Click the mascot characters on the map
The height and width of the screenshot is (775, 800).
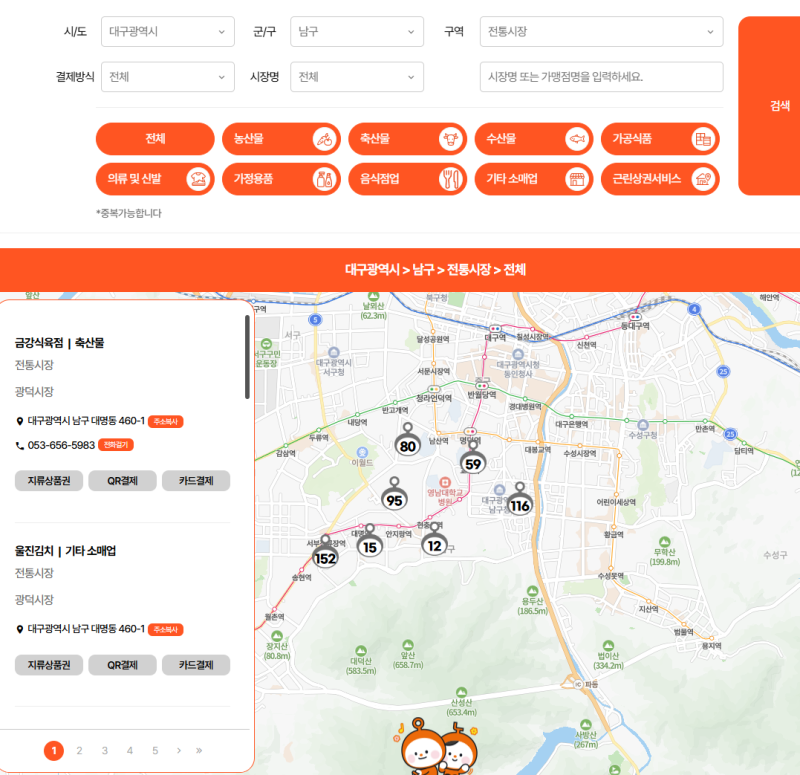[x=437, y=747]
